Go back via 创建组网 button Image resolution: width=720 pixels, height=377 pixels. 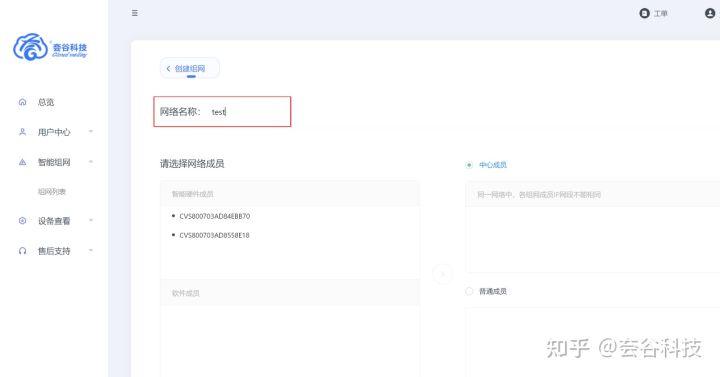point(190,68)
